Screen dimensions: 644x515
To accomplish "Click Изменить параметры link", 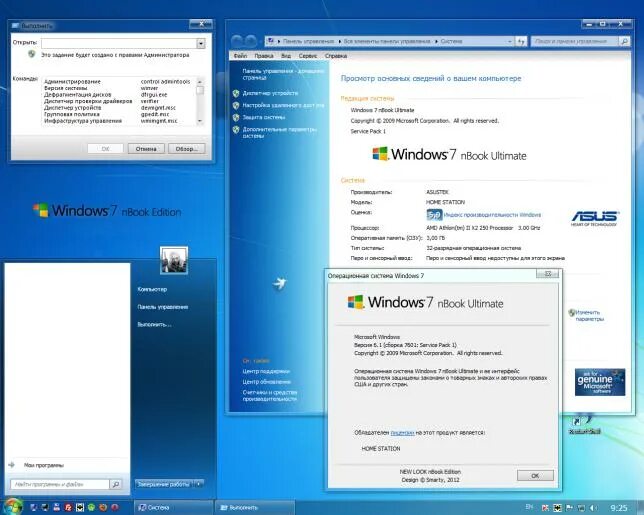I will pos(590,315).
